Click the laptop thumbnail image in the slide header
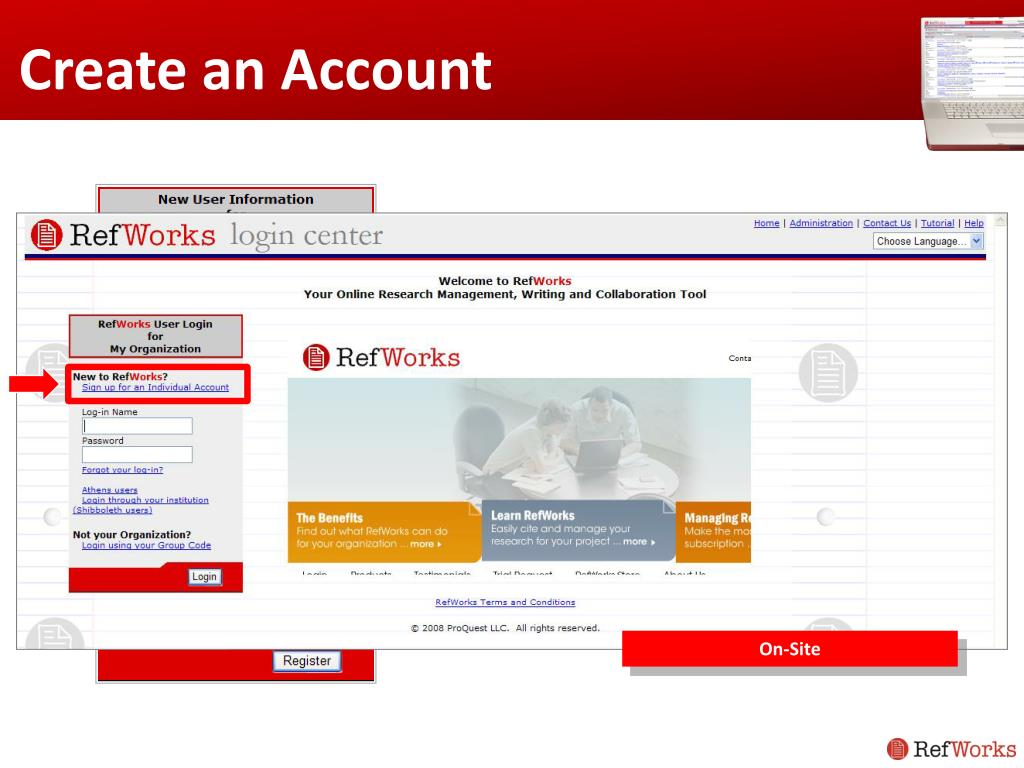This screenshot has width=1024, height=768. [x=972, y=84]
